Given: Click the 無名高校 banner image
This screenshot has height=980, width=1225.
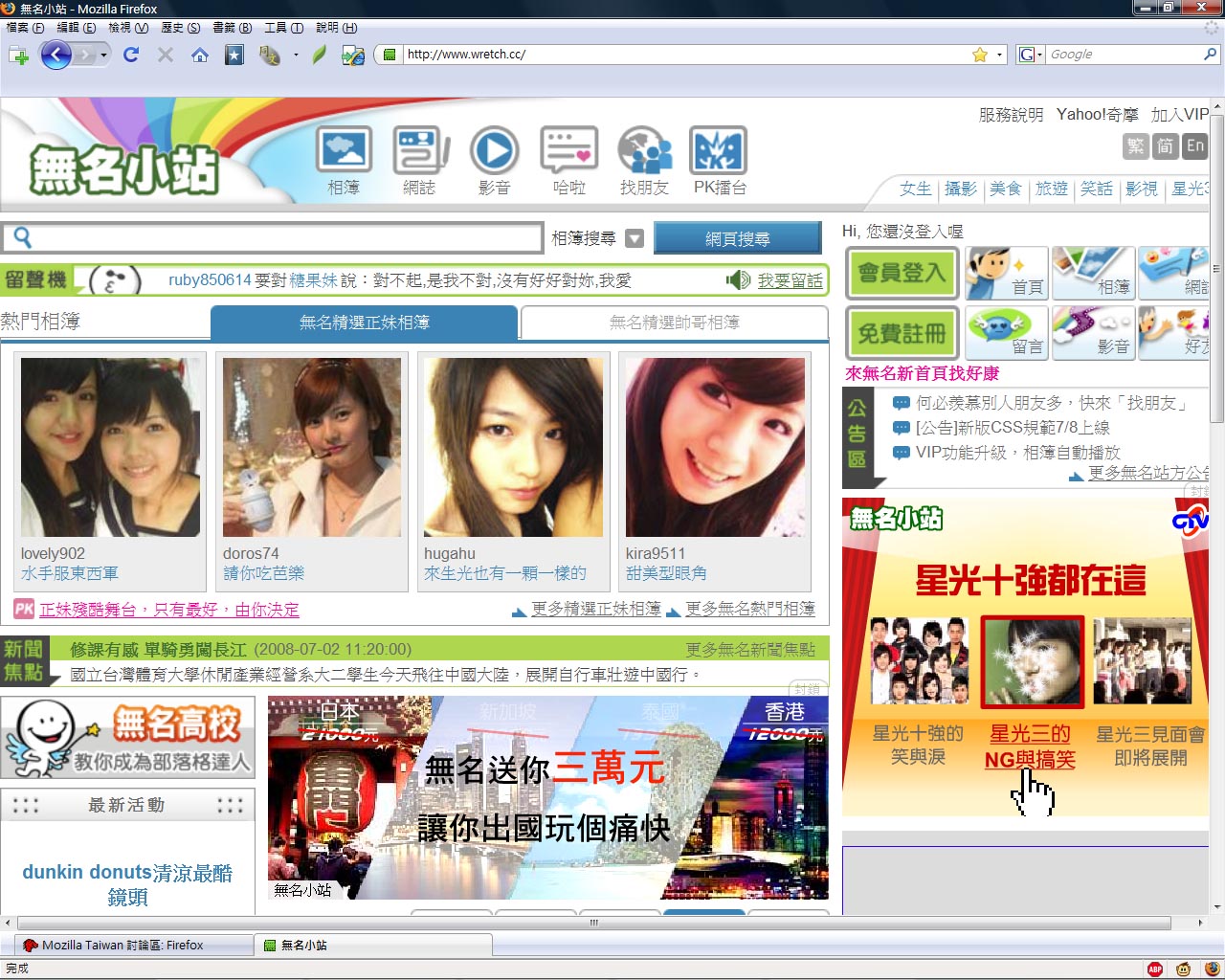Looking at the screenshot, I should [x=128, y=737].
